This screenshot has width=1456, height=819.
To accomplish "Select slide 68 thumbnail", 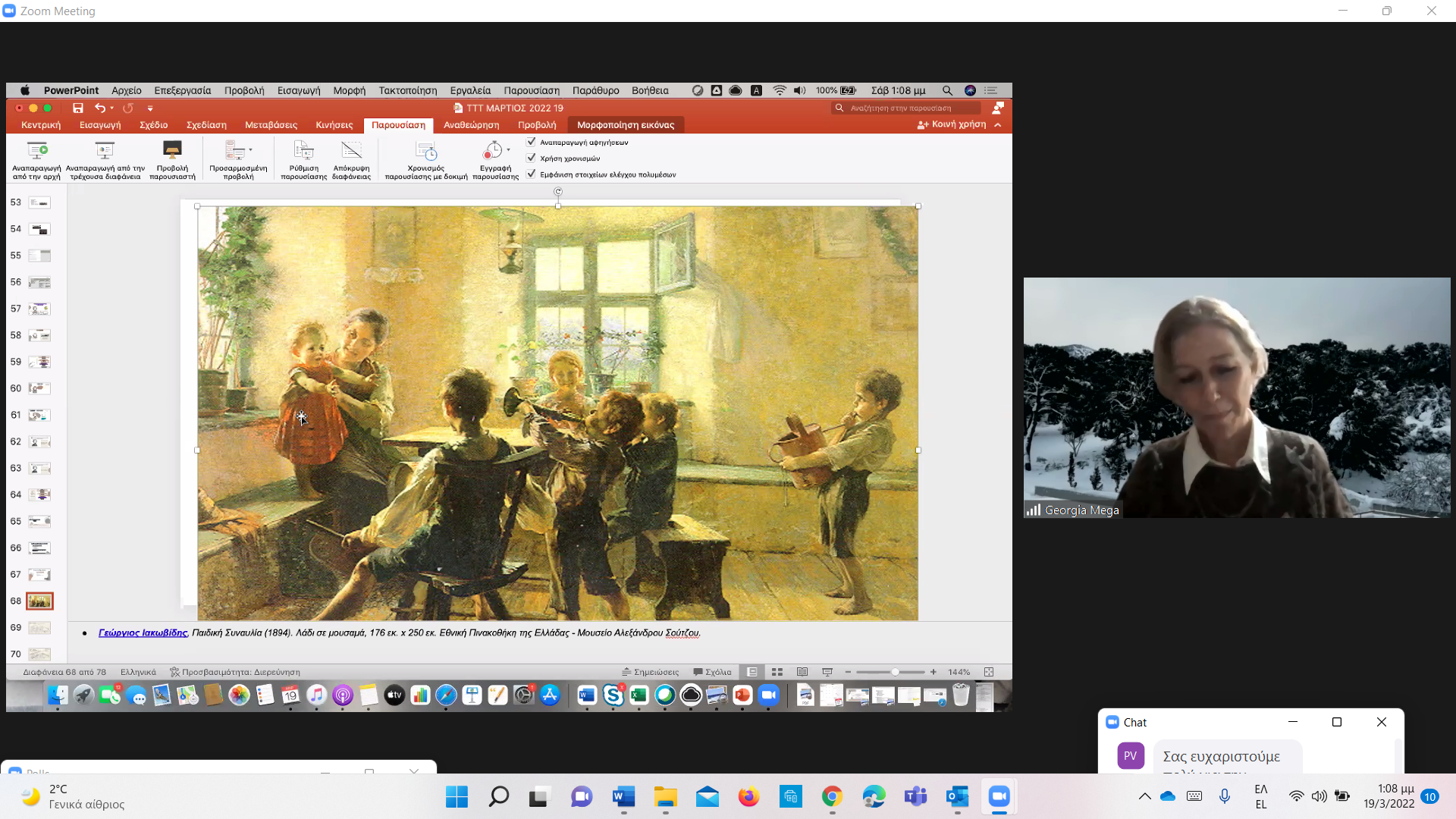I will (39, 601).
